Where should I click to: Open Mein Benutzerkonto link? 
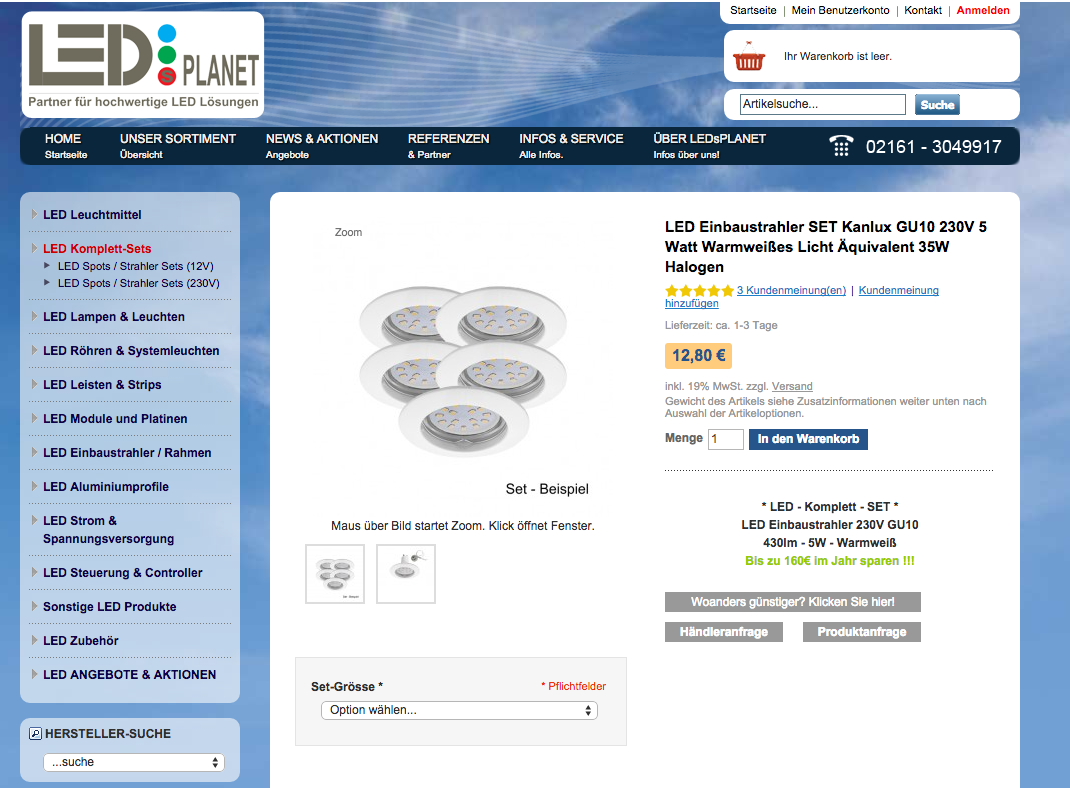tap(840, 10)
